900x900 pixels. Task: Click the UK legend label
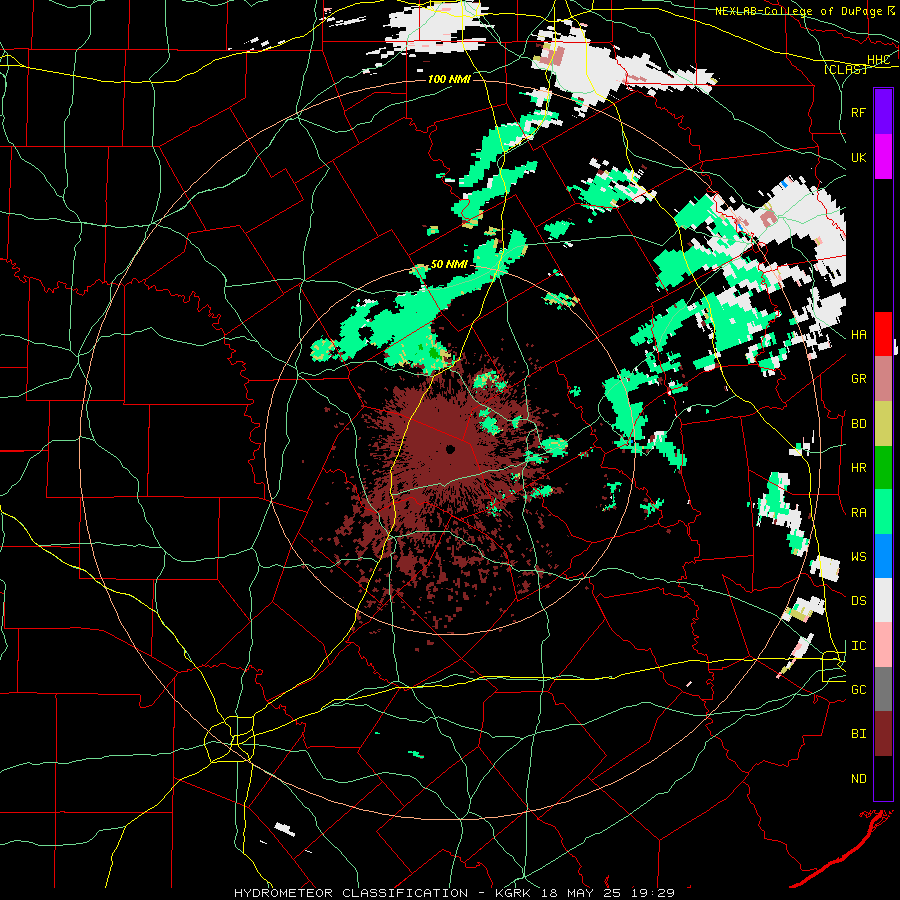click(x=858, y=157)
